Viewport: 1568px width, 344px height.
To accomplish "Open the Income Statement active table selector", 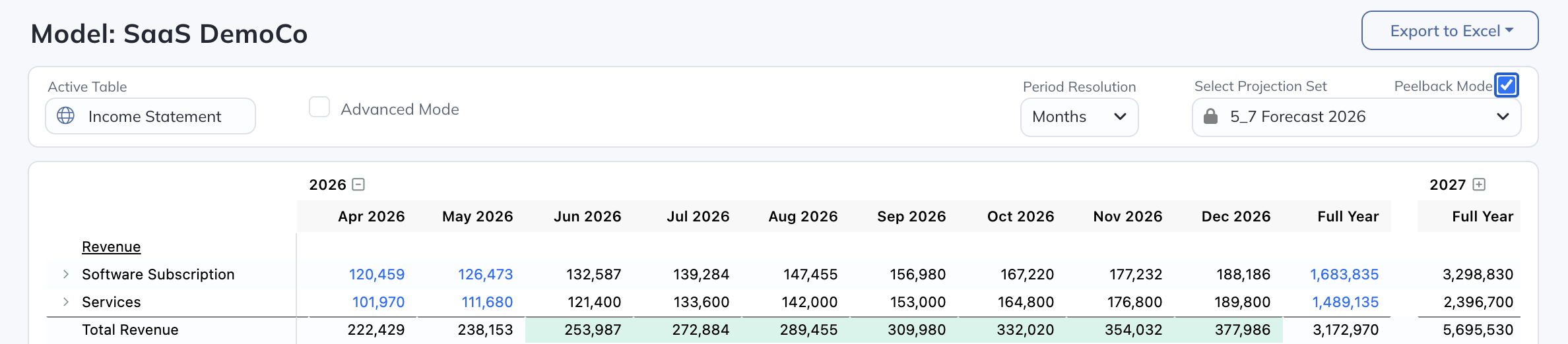I will point(150,116).
